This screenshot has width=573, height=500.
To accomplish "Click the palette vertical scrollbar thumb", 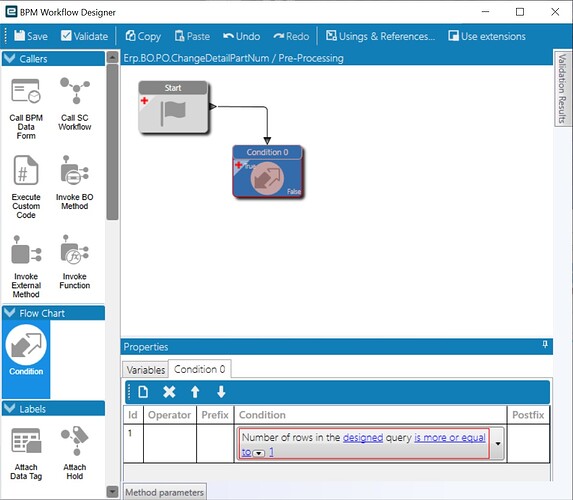I will point(112,142).
